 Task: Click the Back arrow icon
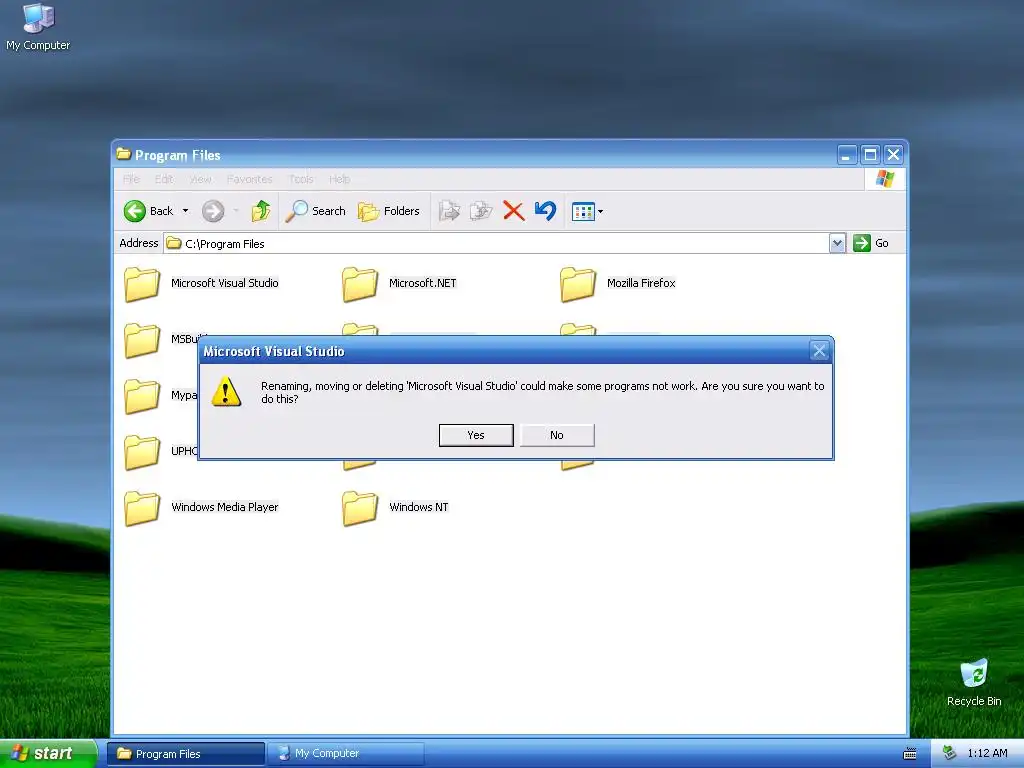click(x=135, y=211)
